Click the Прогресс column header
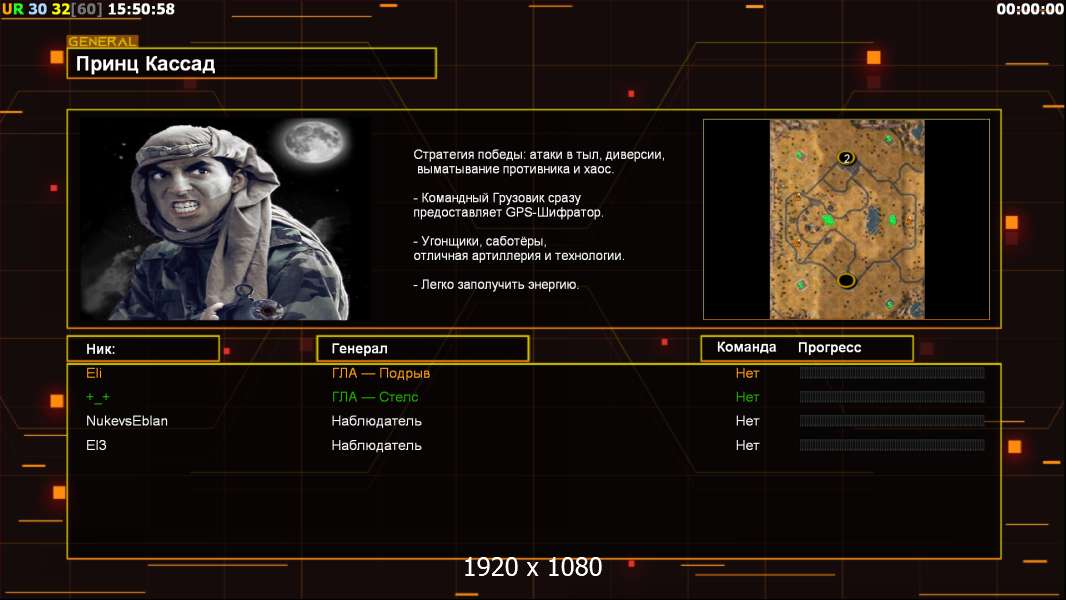The width and height of the screenshot is (1066, 600). [x=829, y=347]
